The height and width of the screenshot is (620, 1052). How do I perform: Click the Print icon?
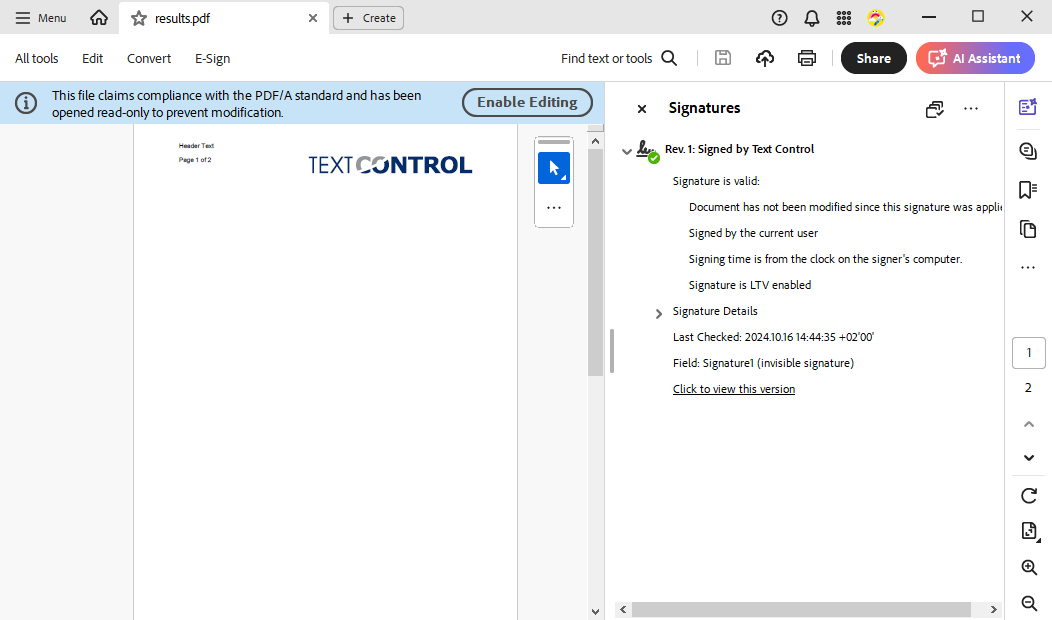806,58
